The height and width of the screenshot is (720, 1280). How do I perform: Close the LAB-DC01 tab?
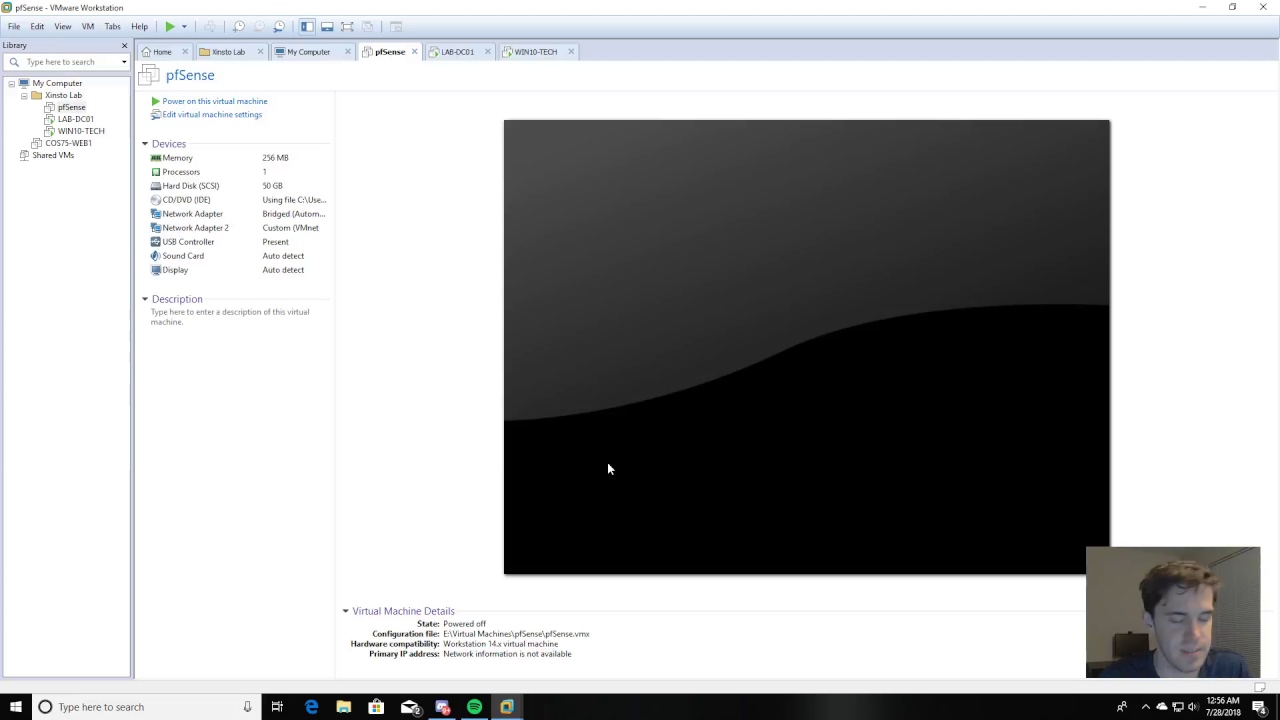pos(487,52)
